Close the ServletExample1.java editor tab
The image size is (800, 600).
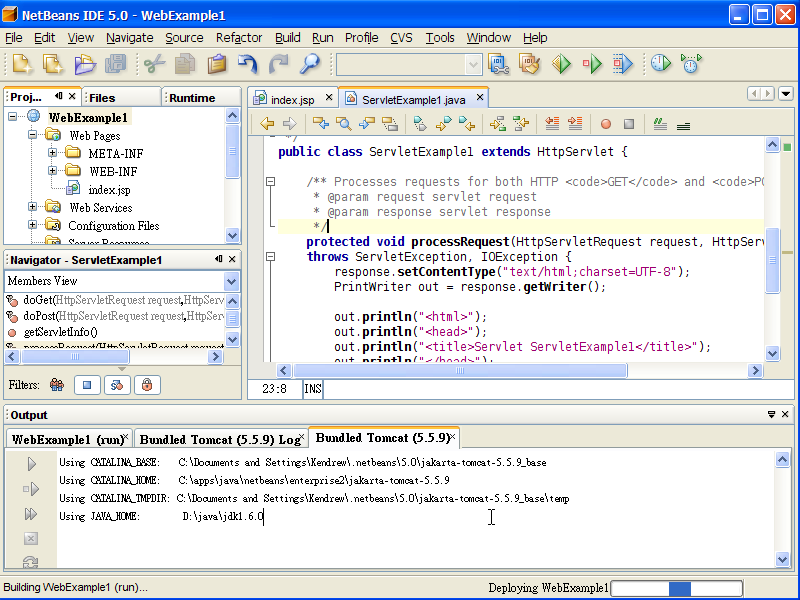click(480, 97)
